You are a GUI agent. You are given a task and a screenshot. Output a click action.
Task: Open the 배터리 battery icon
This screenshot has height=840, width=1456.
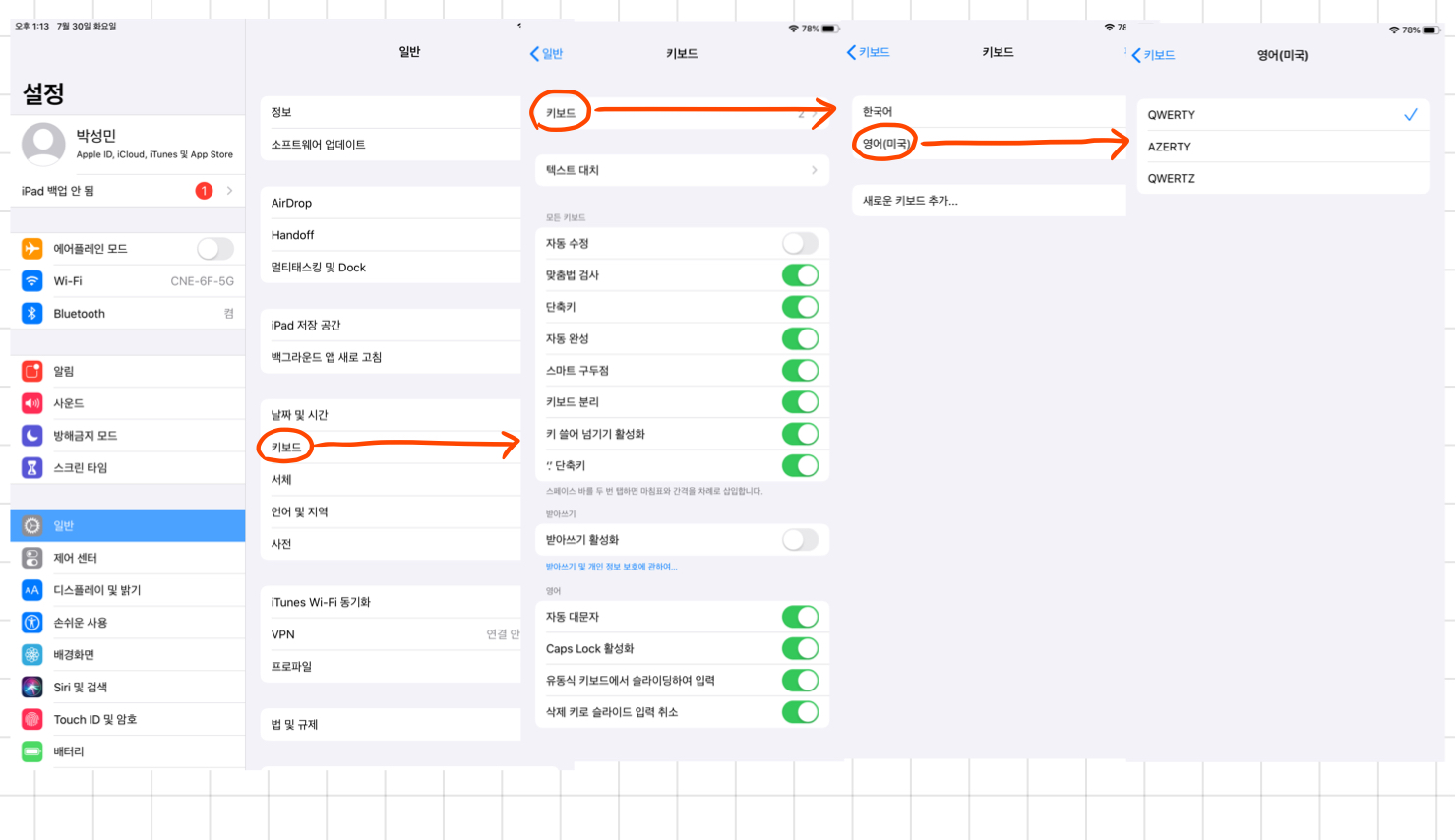32,751
